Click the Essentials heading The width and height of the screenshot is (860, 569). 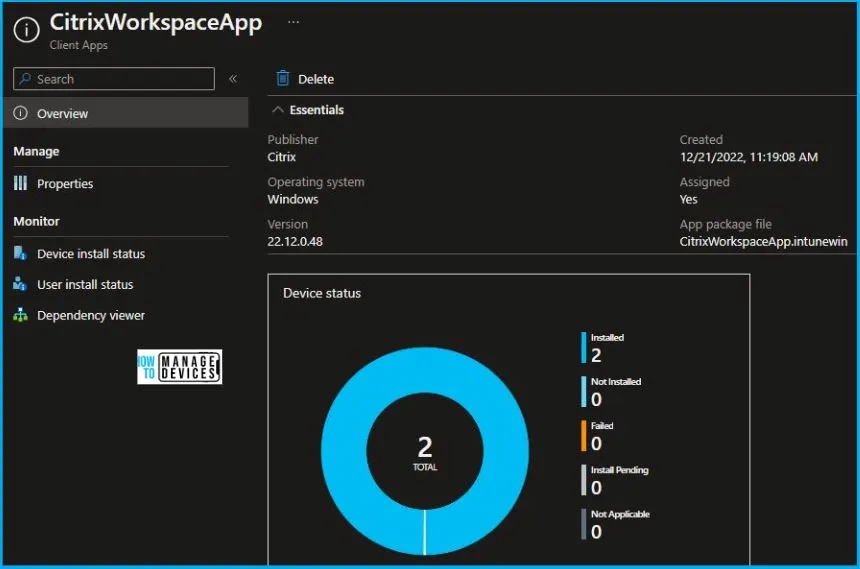(x=316, y=110)
